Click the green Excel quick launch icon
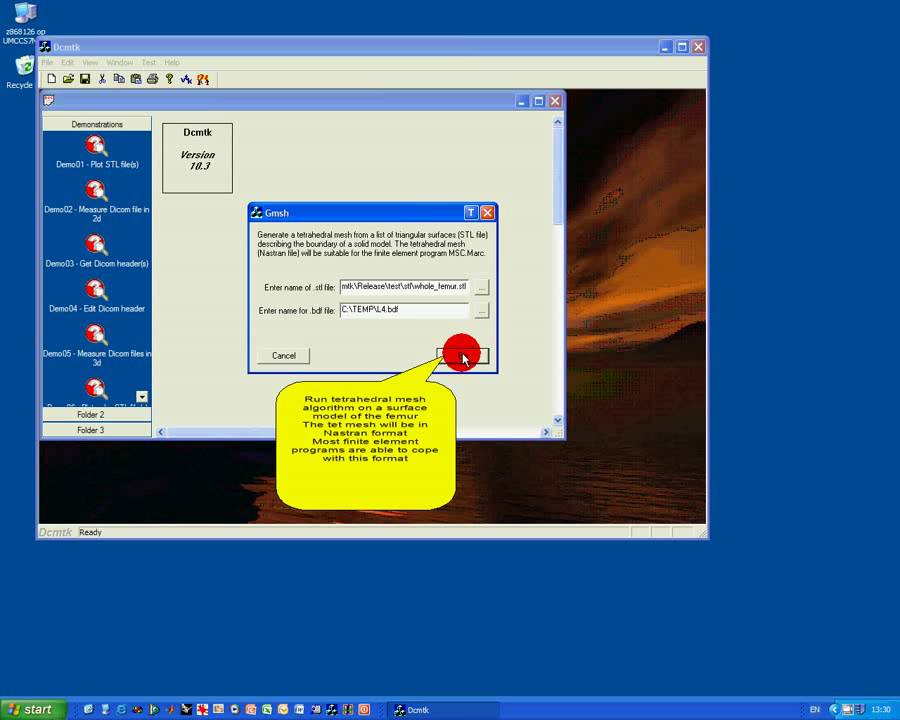The image size is (900, 720). [x=267, y=710]
